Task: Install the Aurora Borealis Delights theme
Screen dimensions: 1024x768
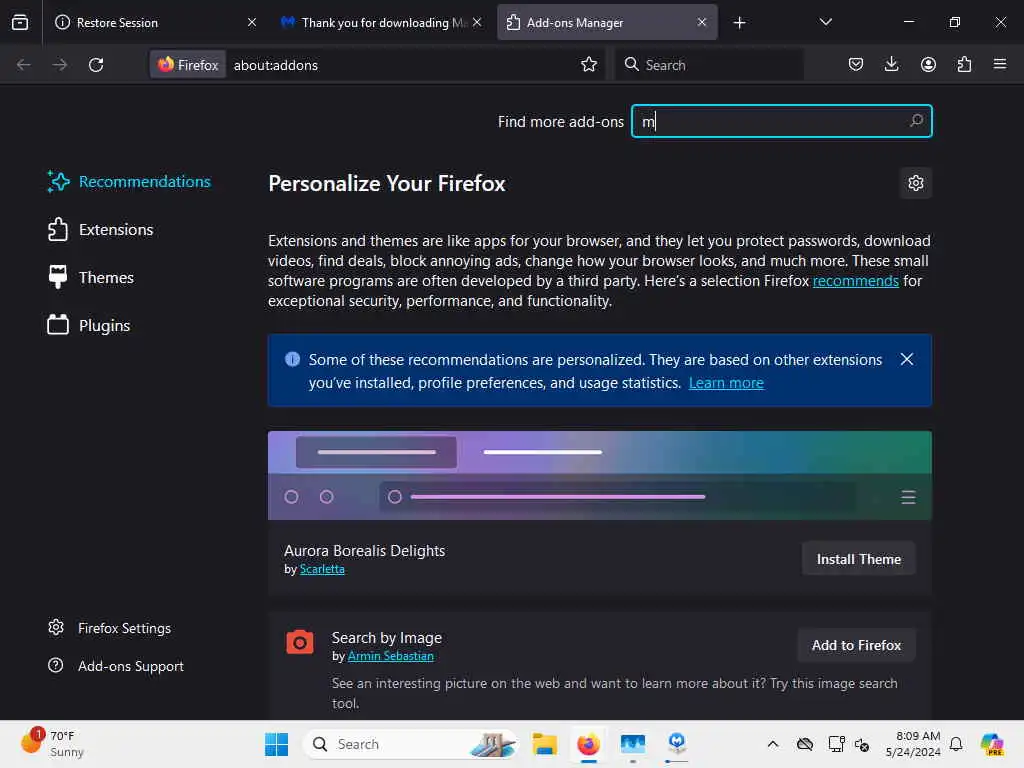Action: (858, 559)
